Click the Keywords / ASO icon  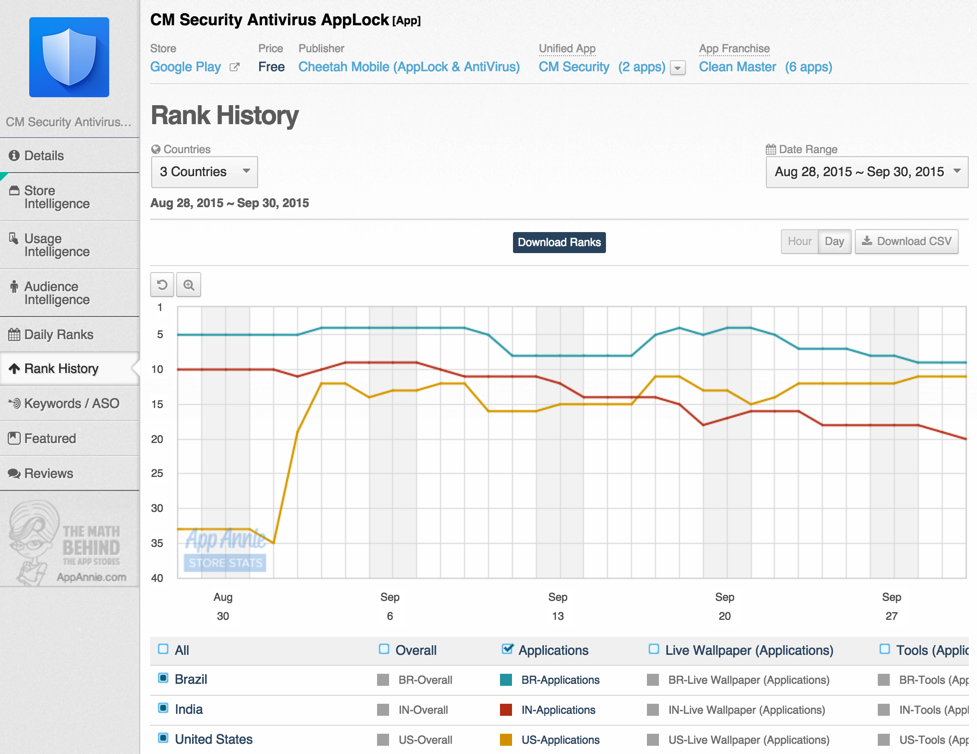[x=14, y=403]
